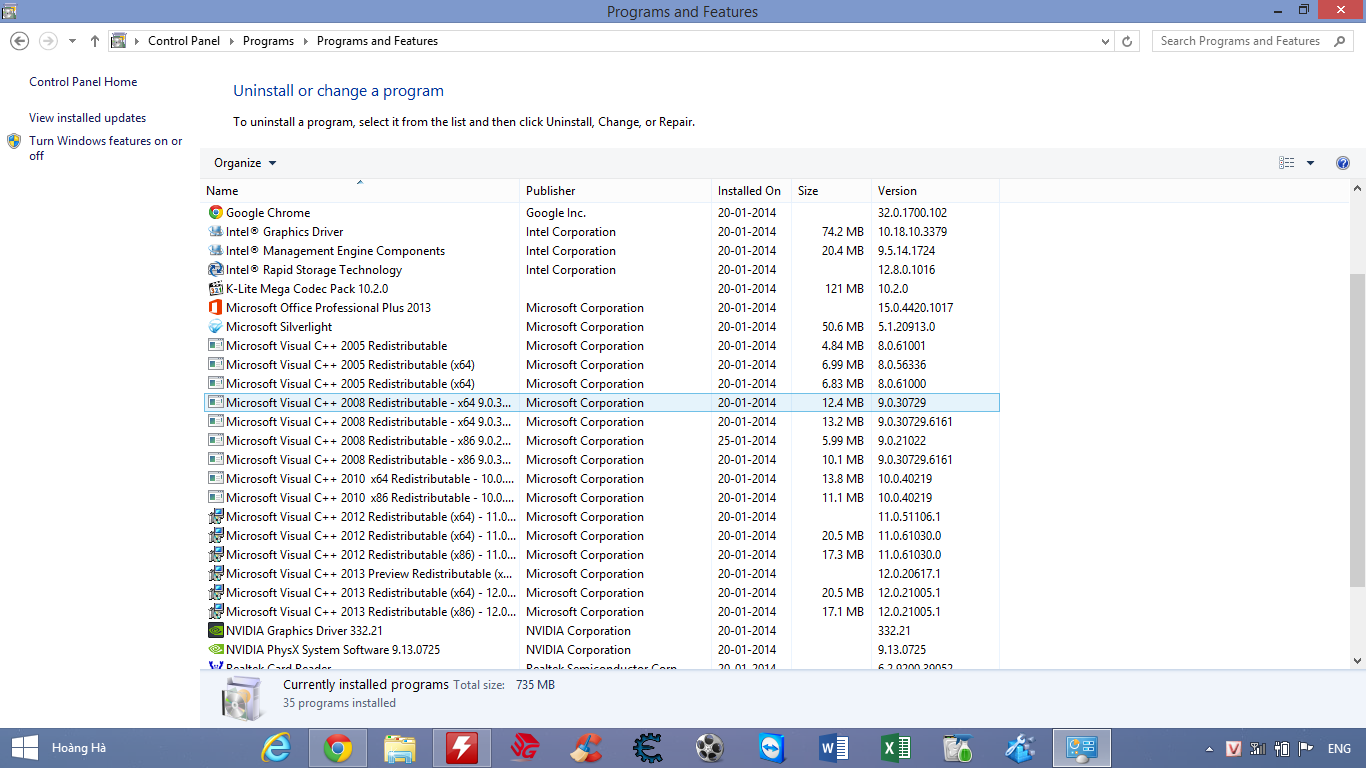1366x768 pixels.
Task: Sort the list by Size column
Action: 832,190
